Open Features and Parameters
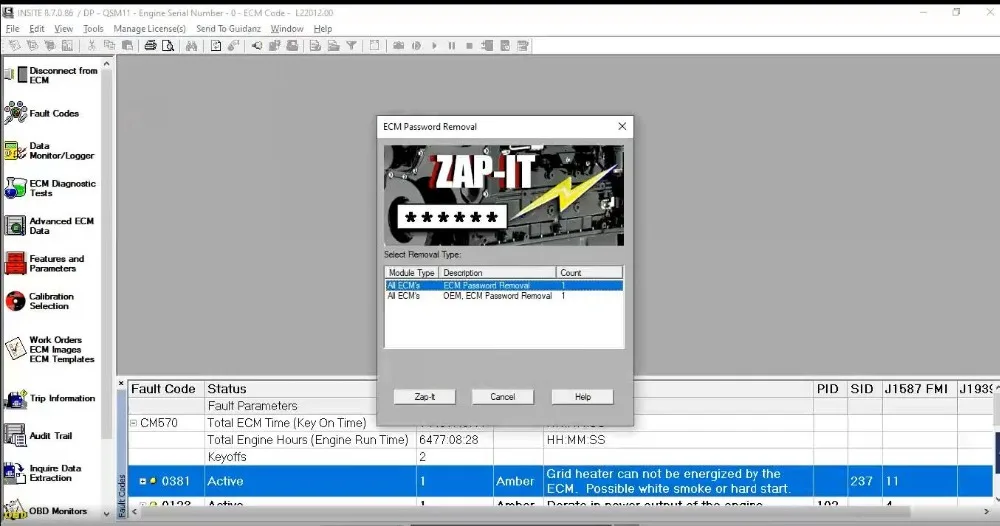This screenshot has width=1000, height=526. pyautogui.click(x=45, y=263)
